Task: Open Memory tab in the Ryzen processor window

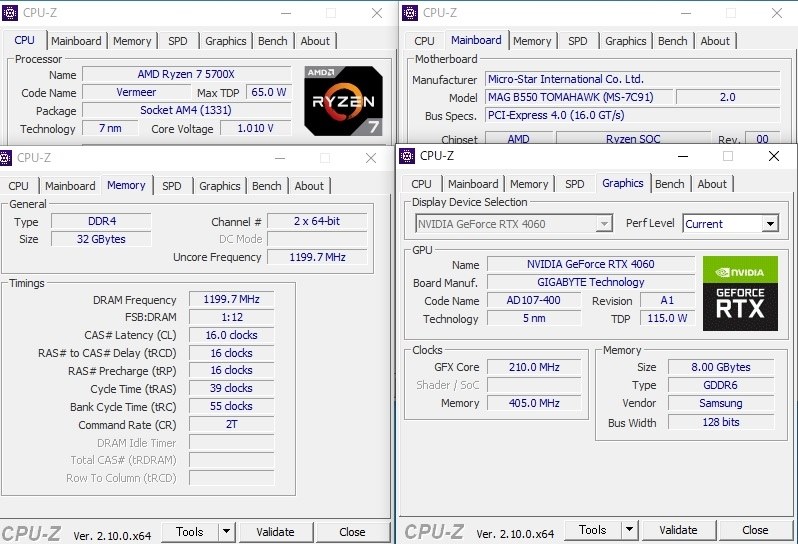Action: click(x=132, y=41)
